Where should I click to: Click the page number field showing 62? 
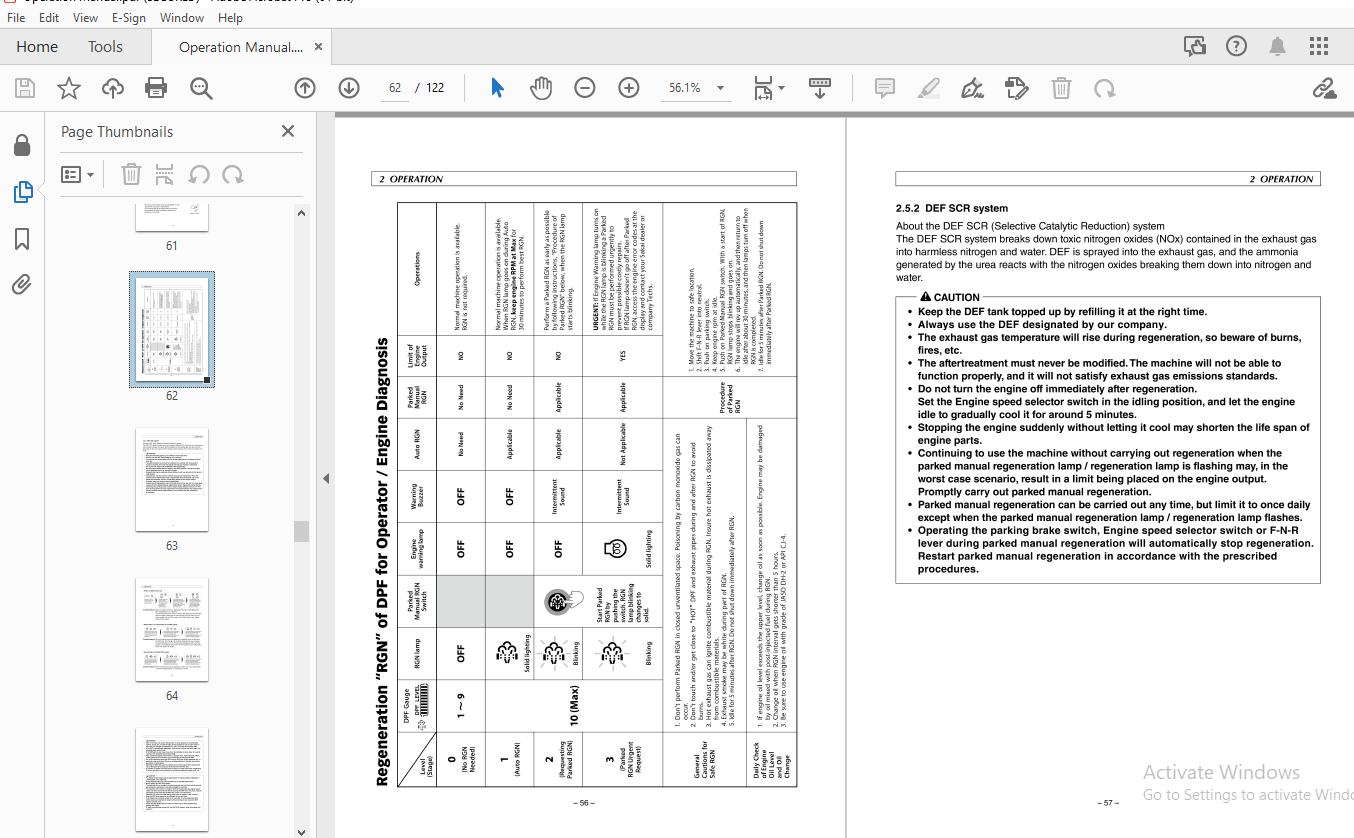(395, 88)
